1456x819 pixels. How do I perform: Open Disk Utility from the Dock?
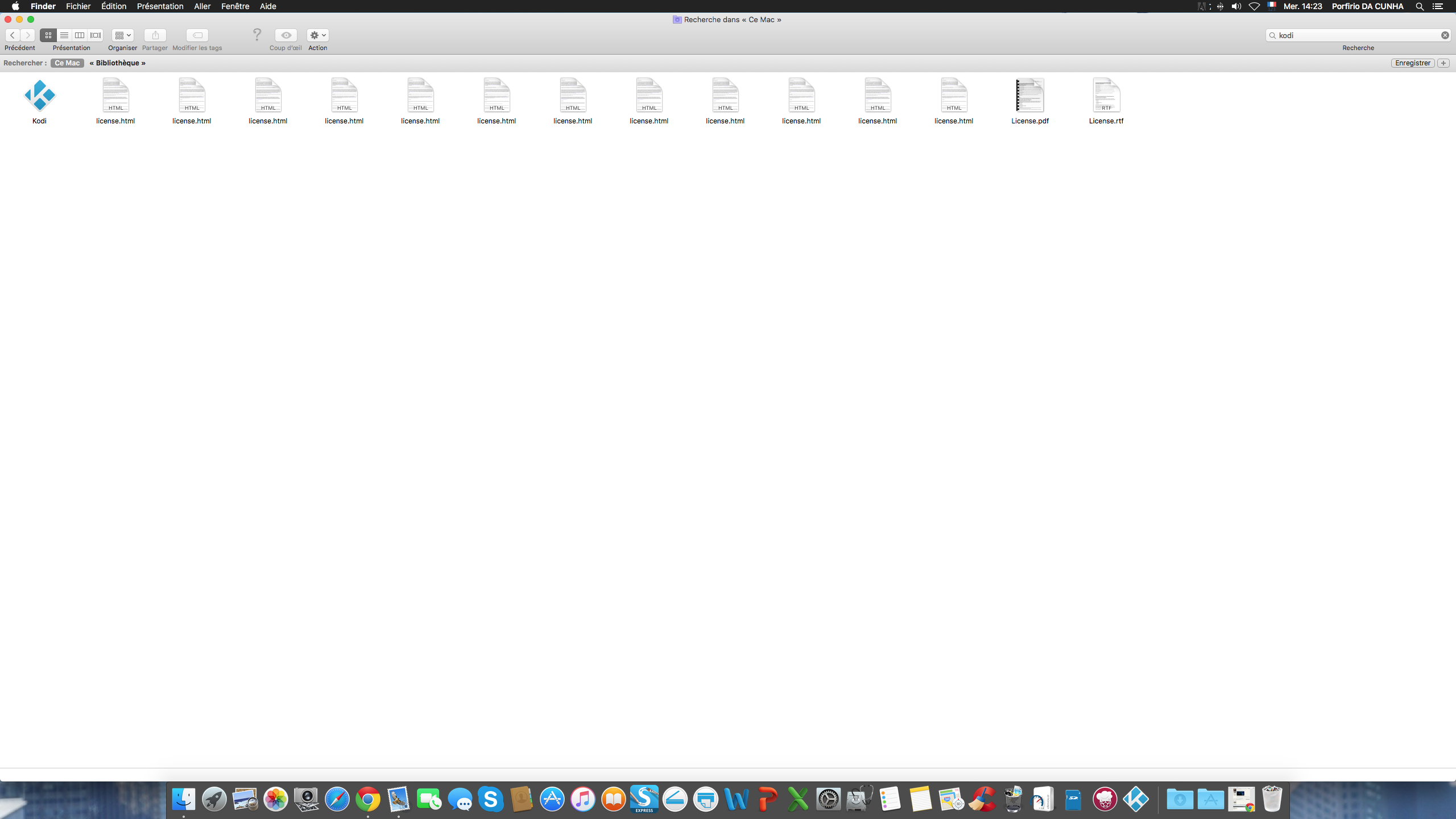pyautogui.click(x=859, y=799)
